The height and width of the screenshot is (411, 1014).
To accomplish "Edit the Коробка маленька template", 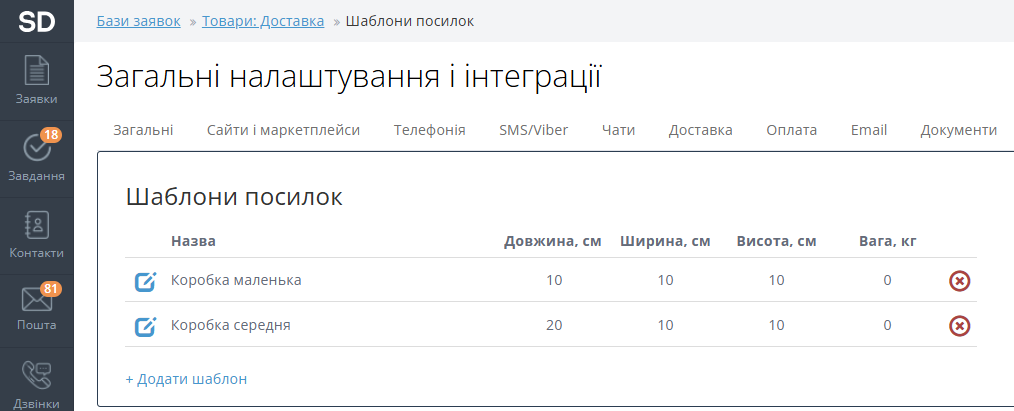I will pos(146,281).
